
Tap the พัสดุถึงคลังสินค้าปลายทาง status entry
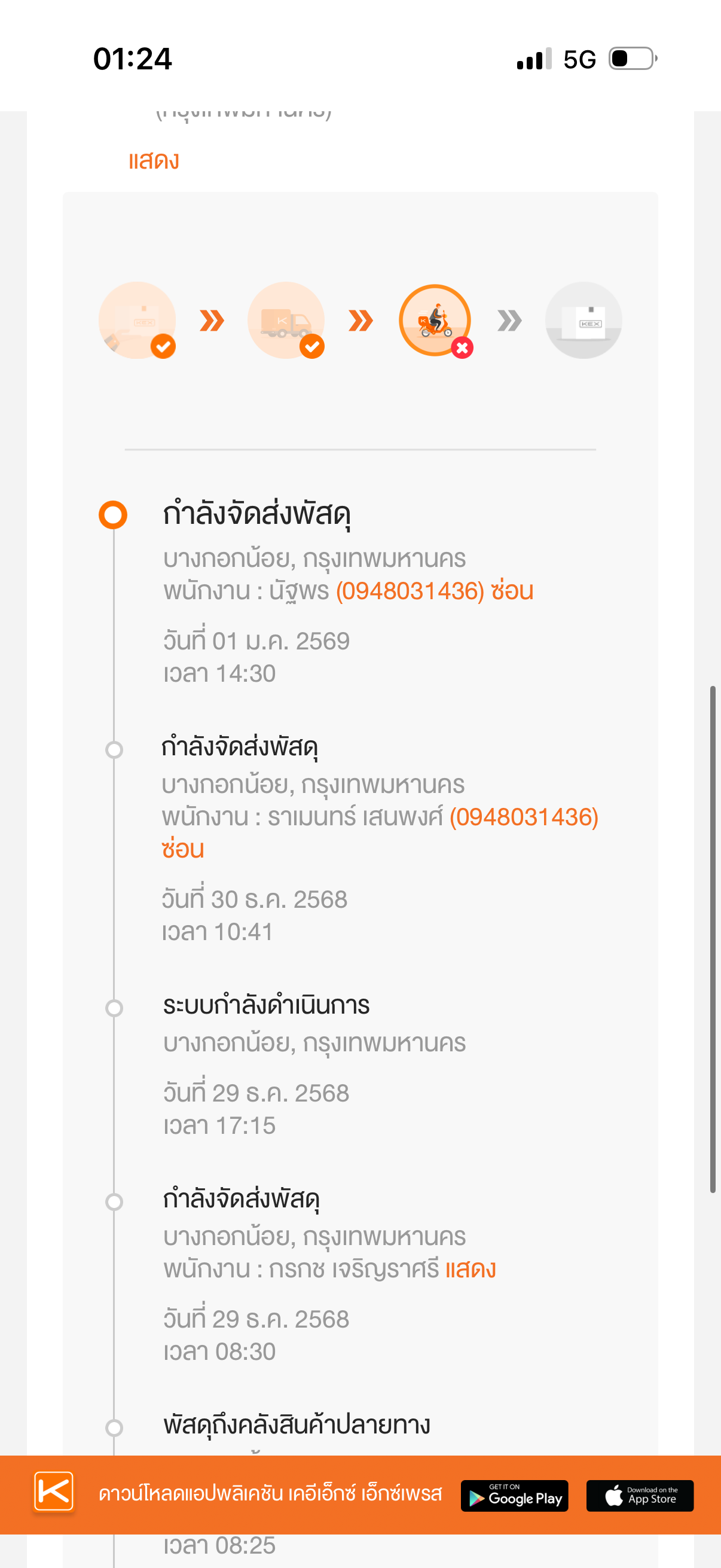(297, 1426)
